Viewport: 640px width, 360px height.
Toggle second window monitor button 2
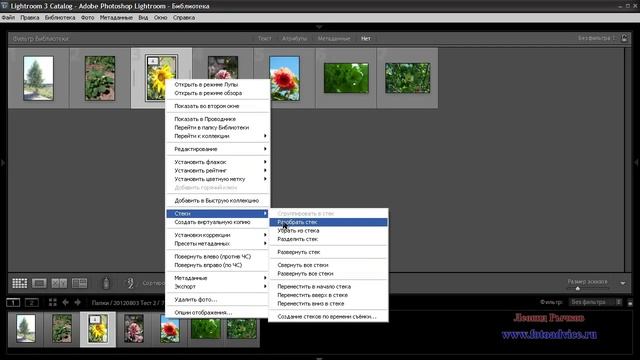tap(32, 302)
